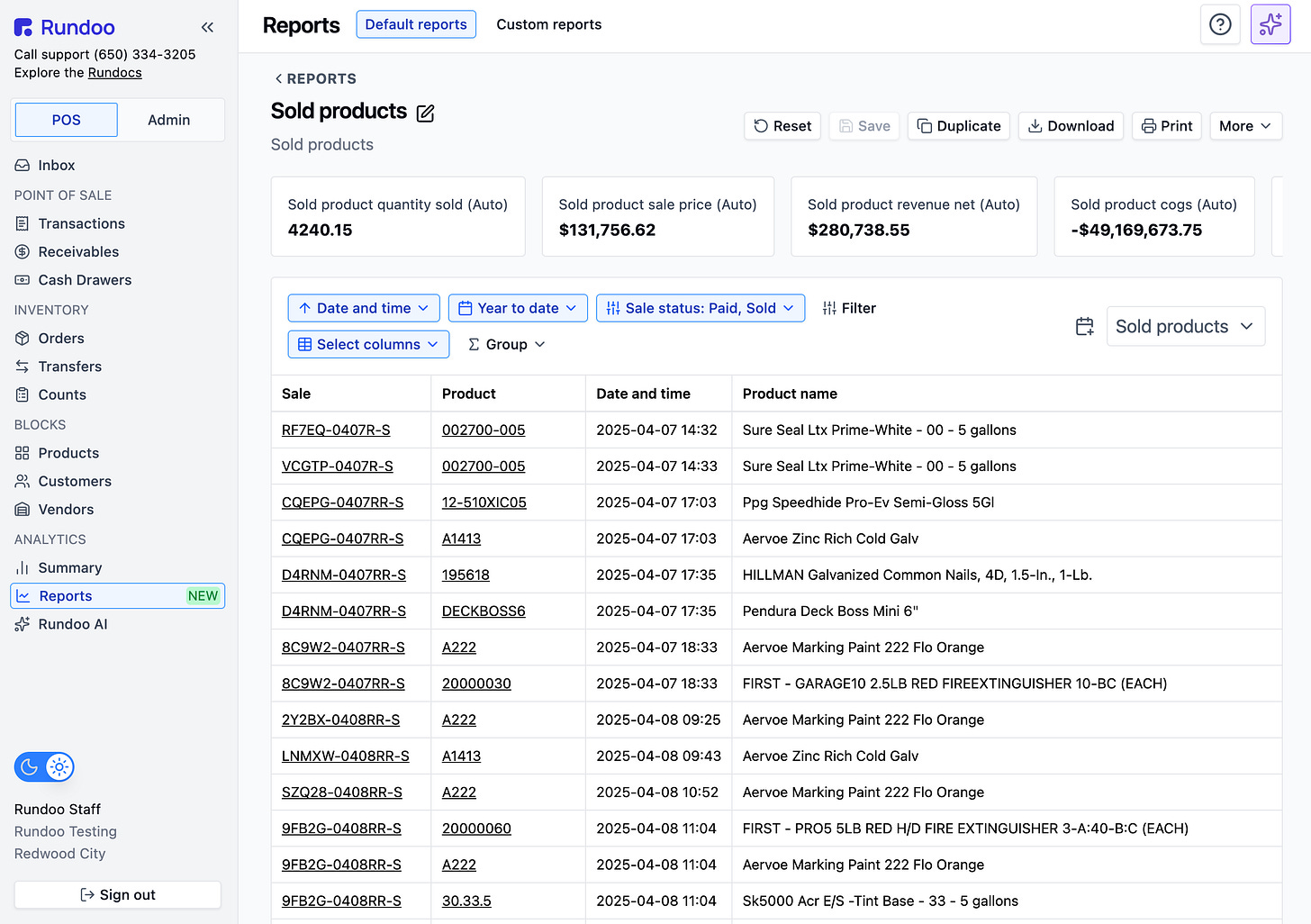This screenshot has height=924, width=1311.
Task: Open sale LNMXW-0408RR-S
Action: pyautogui.click(x=346, y=756)
